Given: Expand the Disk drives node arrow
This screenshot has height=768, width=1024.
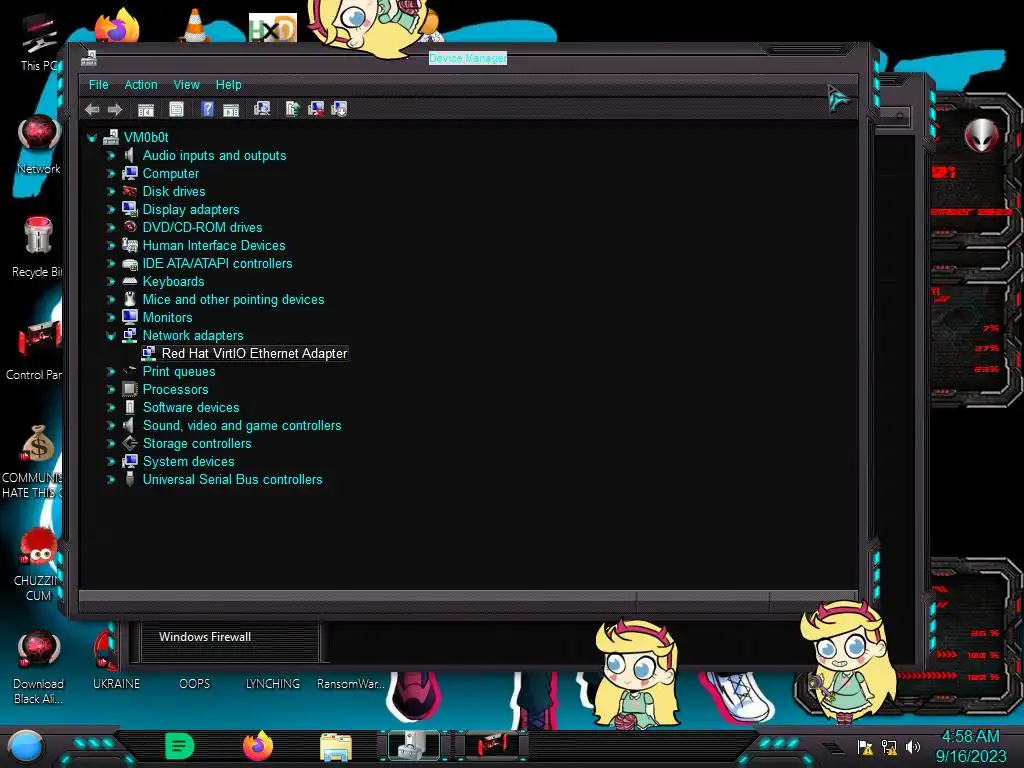Looking at the screenshot, I should (x=111, y=191).
